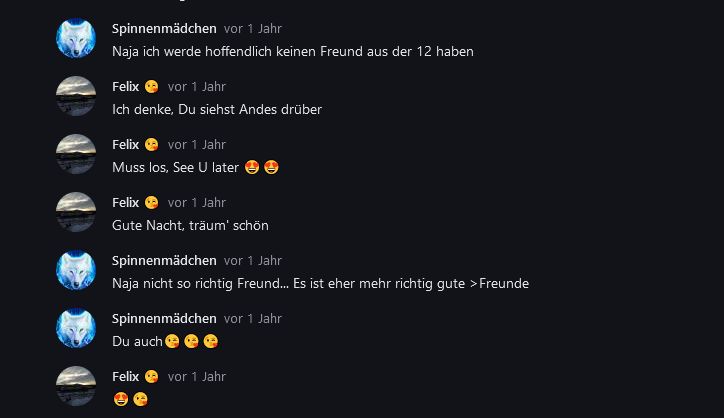Open the Spinnenmädchen name above the 'keinen Freund' message
Viewport: 724px width, 418px height.
click(x=164, y=29)
